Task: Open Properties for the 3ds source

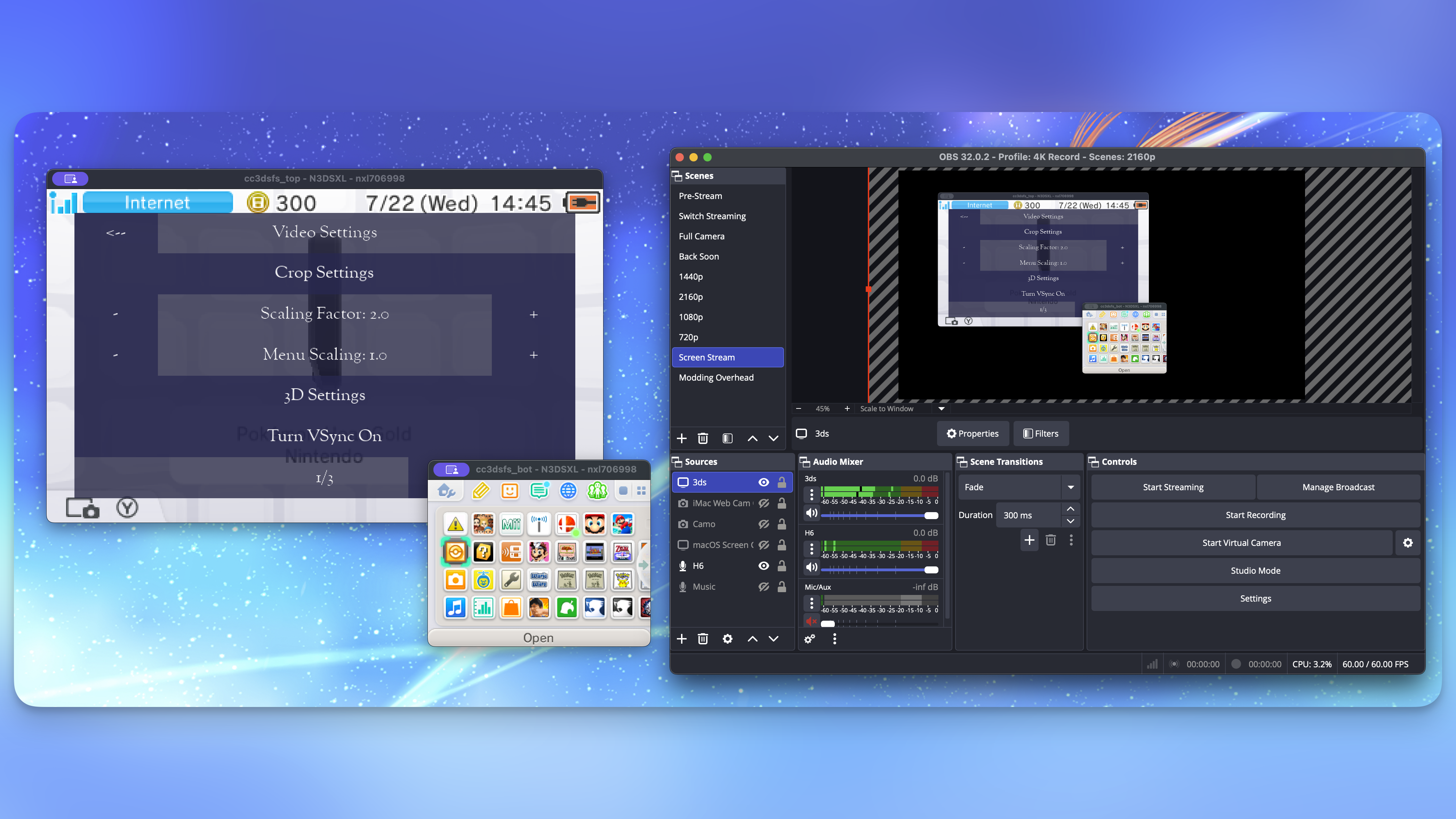Action: click(973, 434)
